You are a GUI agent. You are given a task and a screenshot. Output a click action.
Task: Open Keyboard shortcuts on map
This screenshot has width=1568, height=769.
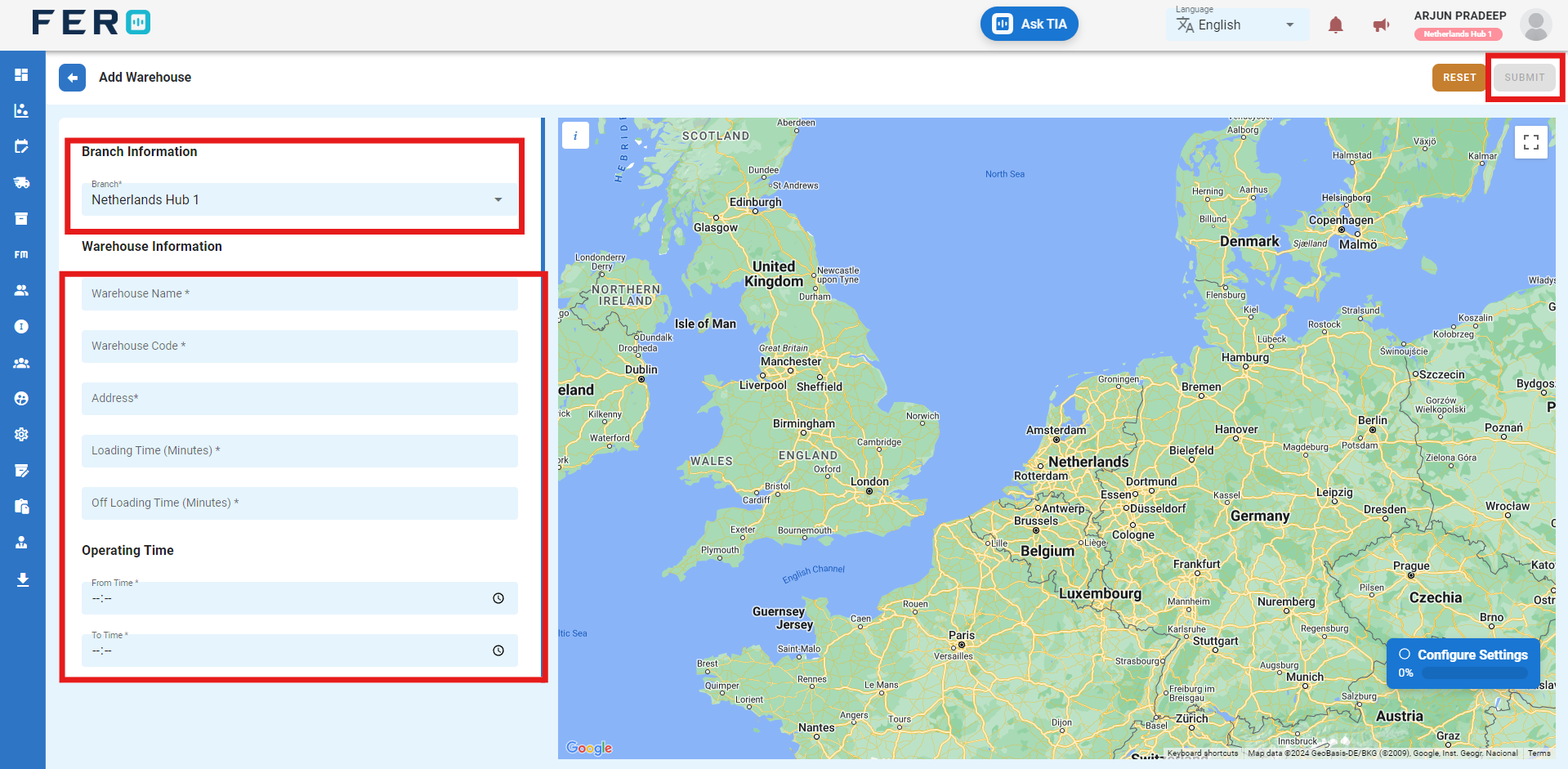coord(1203,753)
